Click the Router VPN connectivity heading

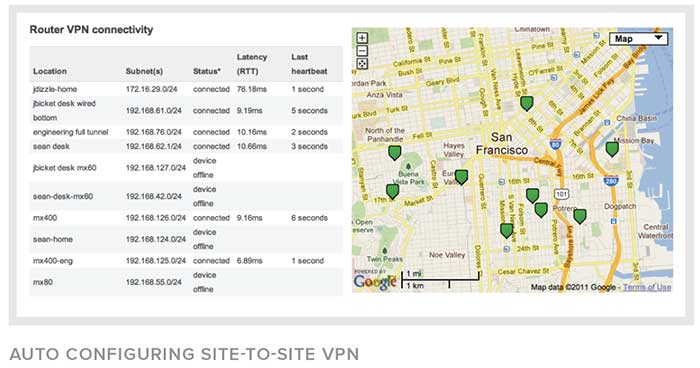[x=91, y=29]
